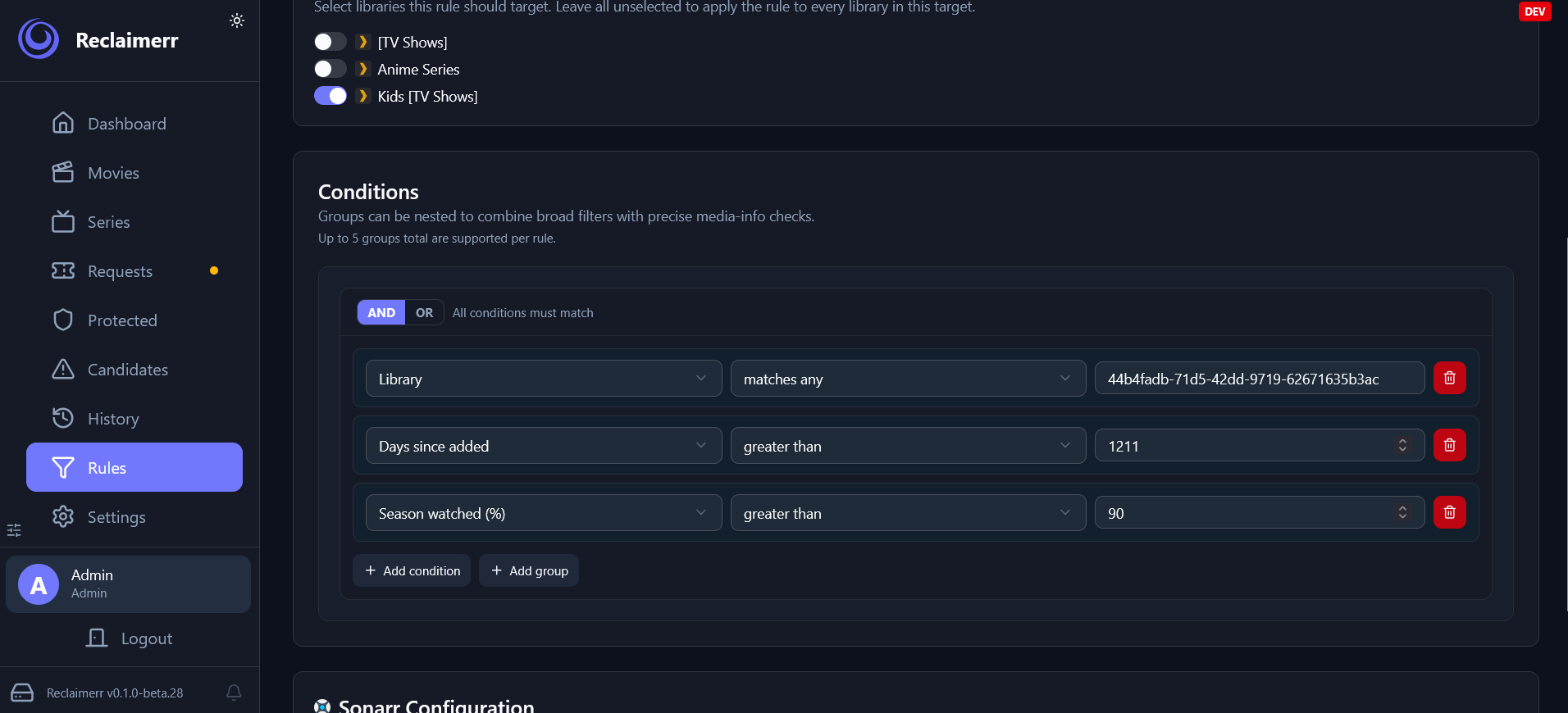The image size is (1568, 713).
Task: Click the notification bell icon
Action: point(234,693)
